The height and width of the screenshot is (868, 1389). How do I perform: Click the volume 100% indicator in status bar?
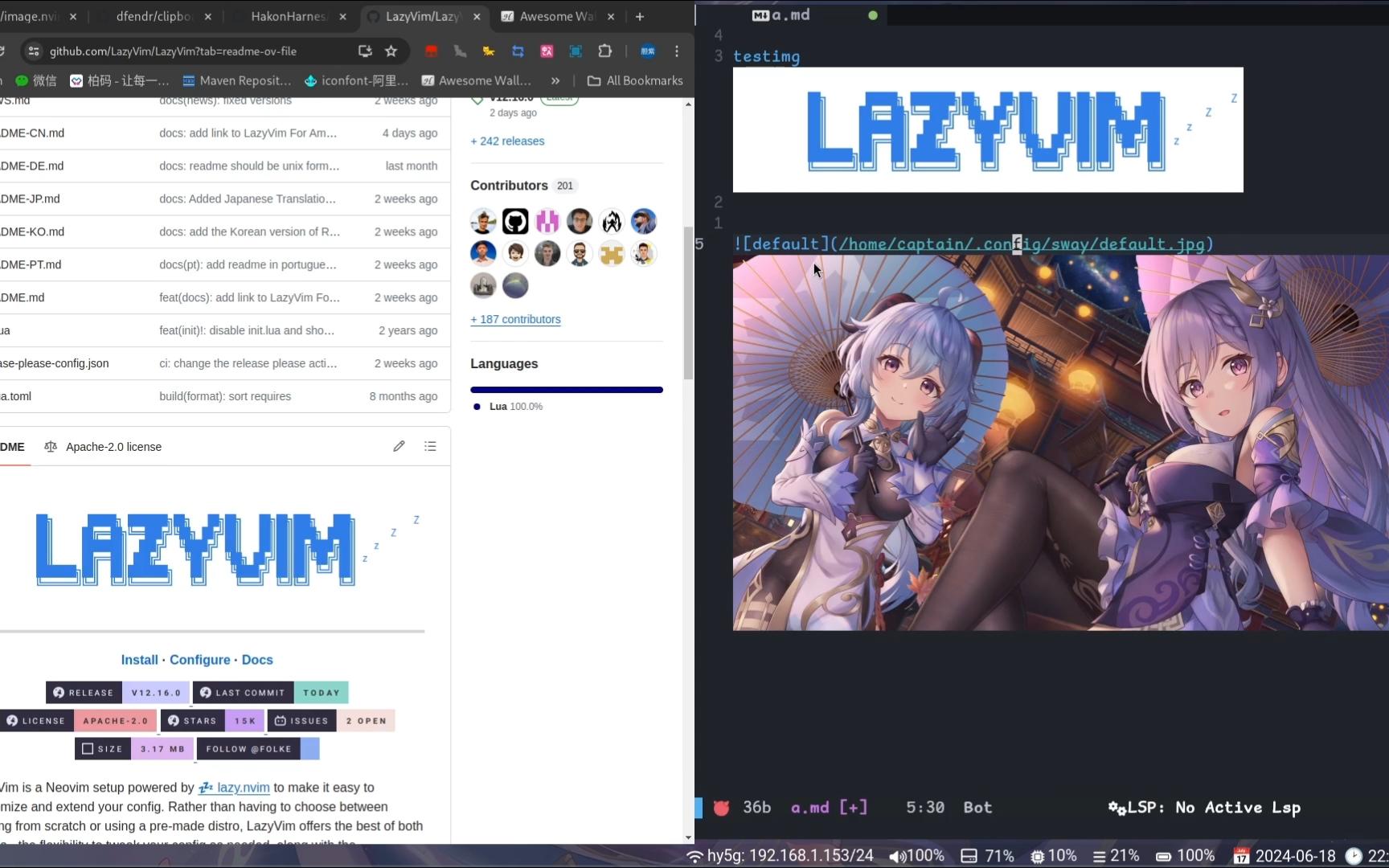coord(916,856)
